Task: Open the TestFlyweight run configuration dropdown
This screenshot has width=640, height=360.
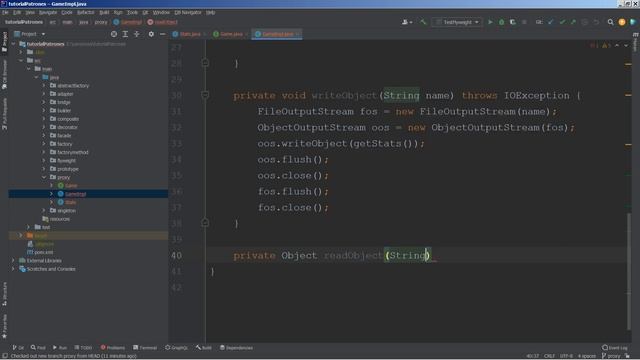Action: [x=457, y=22]
